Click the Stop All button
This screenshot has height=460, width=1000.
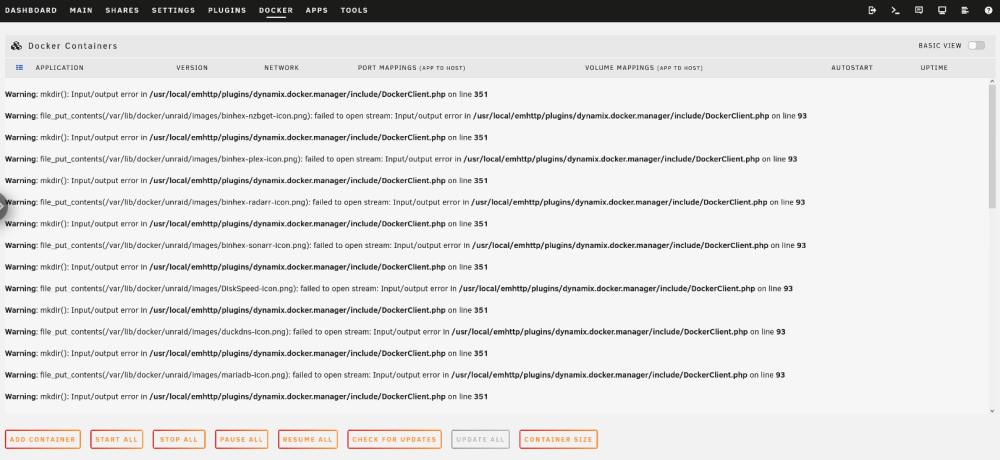tap(179, 440)
